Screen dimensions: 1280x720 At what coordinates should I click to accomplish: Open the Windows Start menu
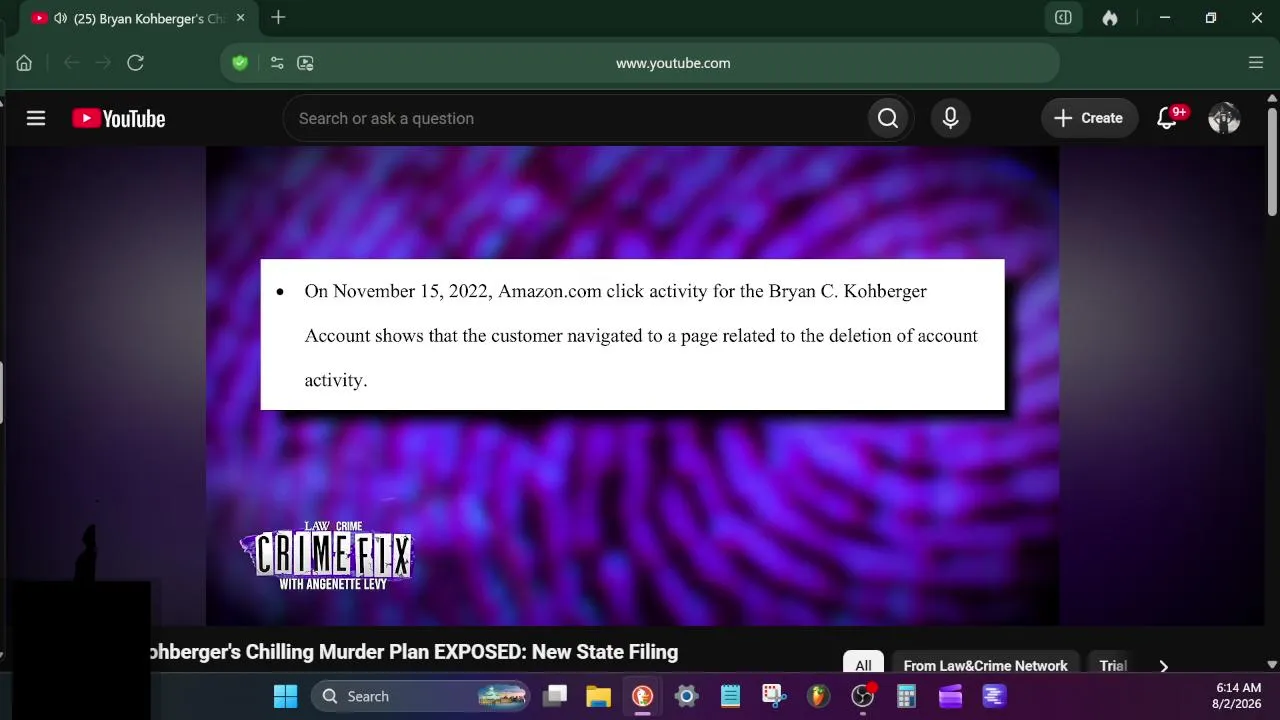[285, 696]
